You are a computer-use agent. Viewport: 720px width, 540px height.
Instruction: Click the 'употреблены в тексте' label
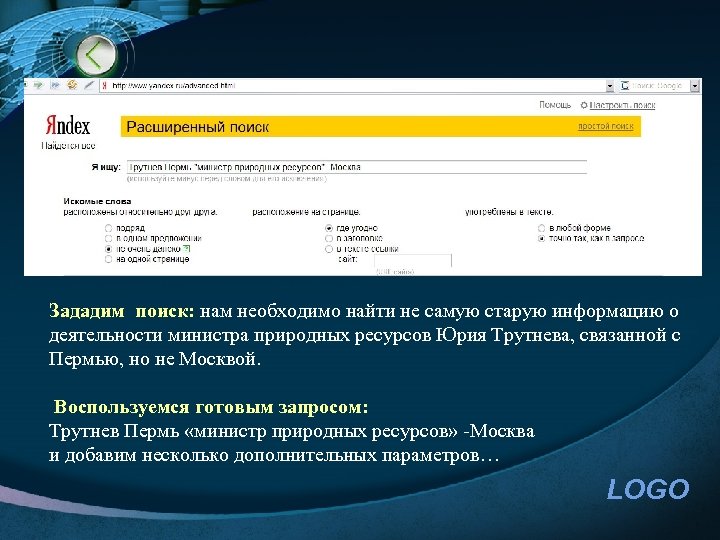click(x=509, y=212)
